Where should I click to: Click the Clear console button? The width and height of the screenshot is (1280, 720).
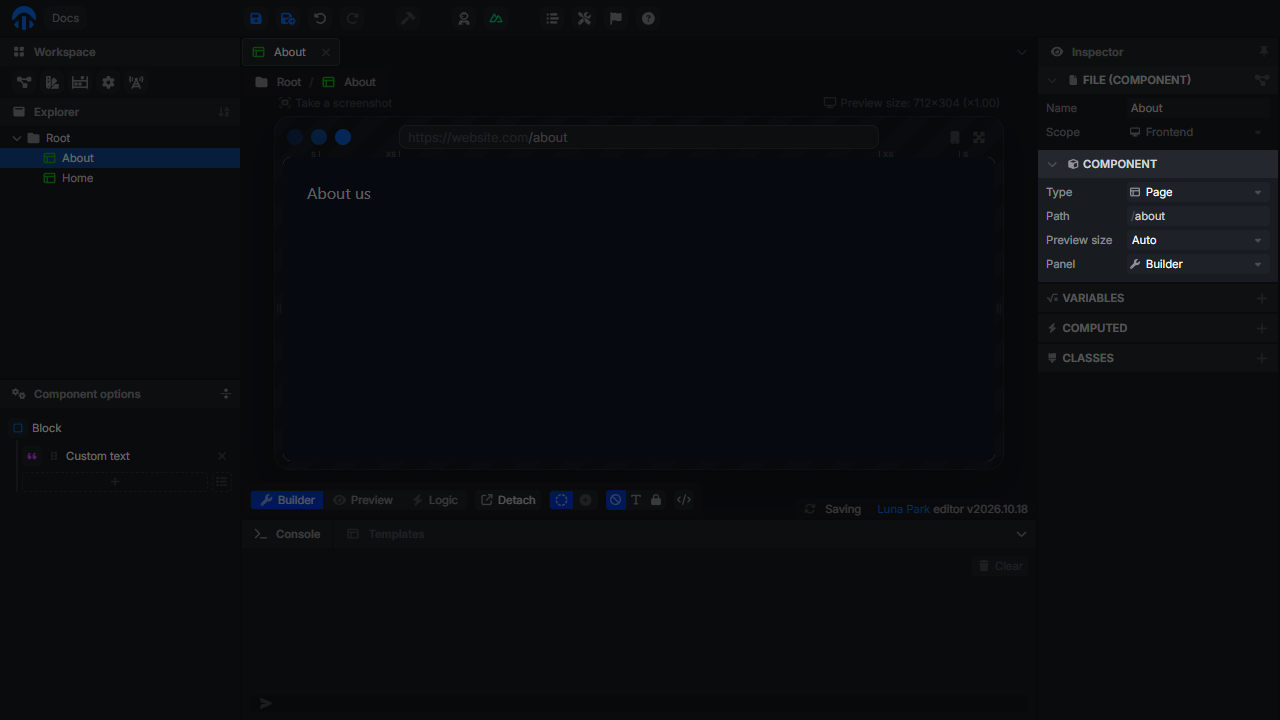click(x=1000, y=566)
